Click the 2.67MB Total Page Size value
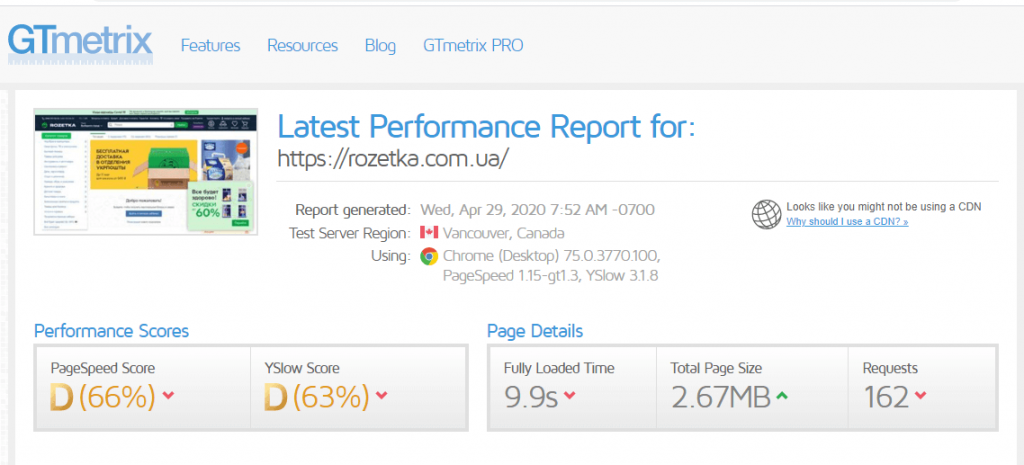The height and width of the screenshot is (465, 1024). click(x=720, y=397)
